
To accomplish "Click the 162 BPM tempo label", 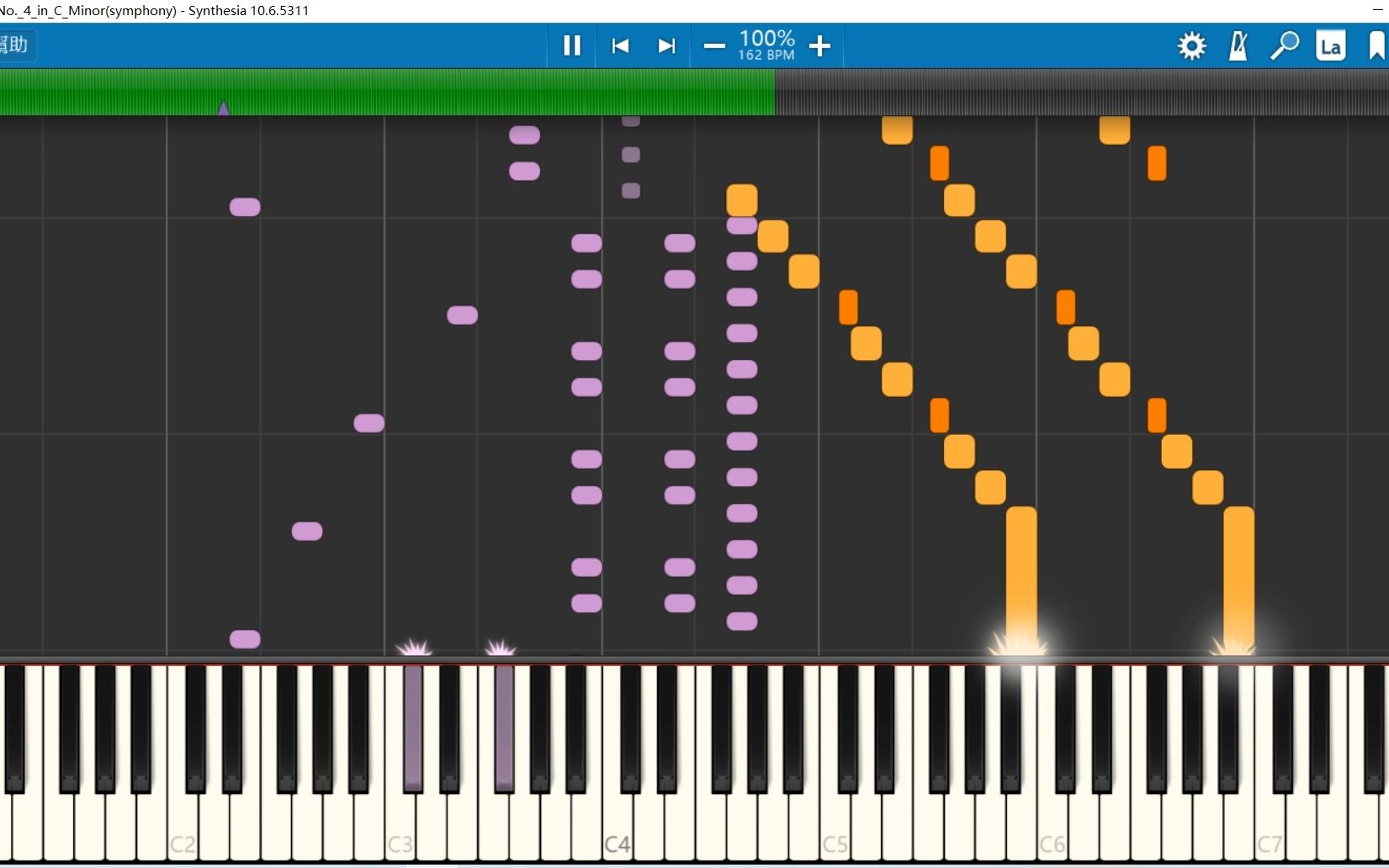I will 766,55.
